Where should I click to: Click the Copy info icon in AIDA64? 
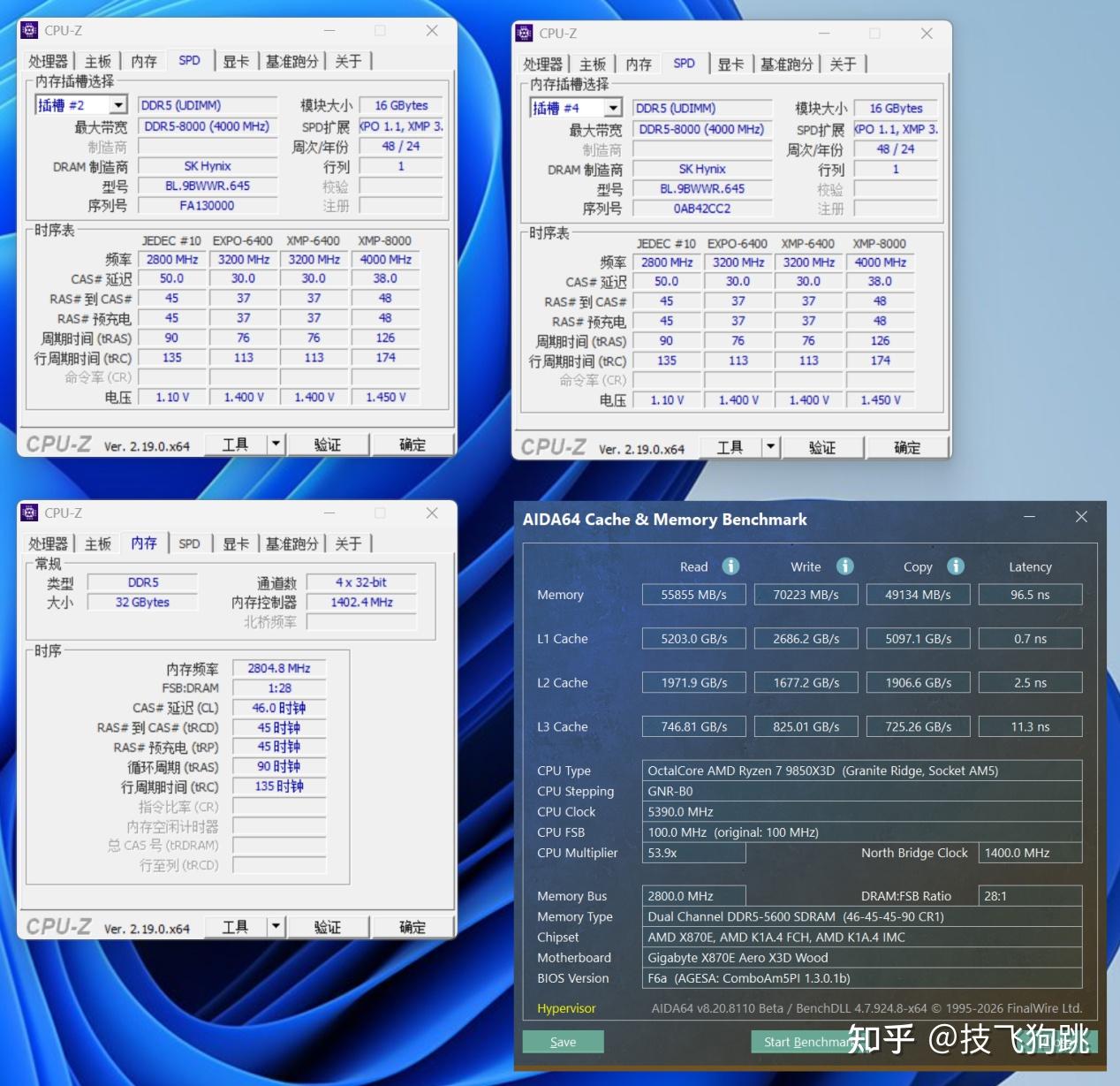click(x=956, y=566)
